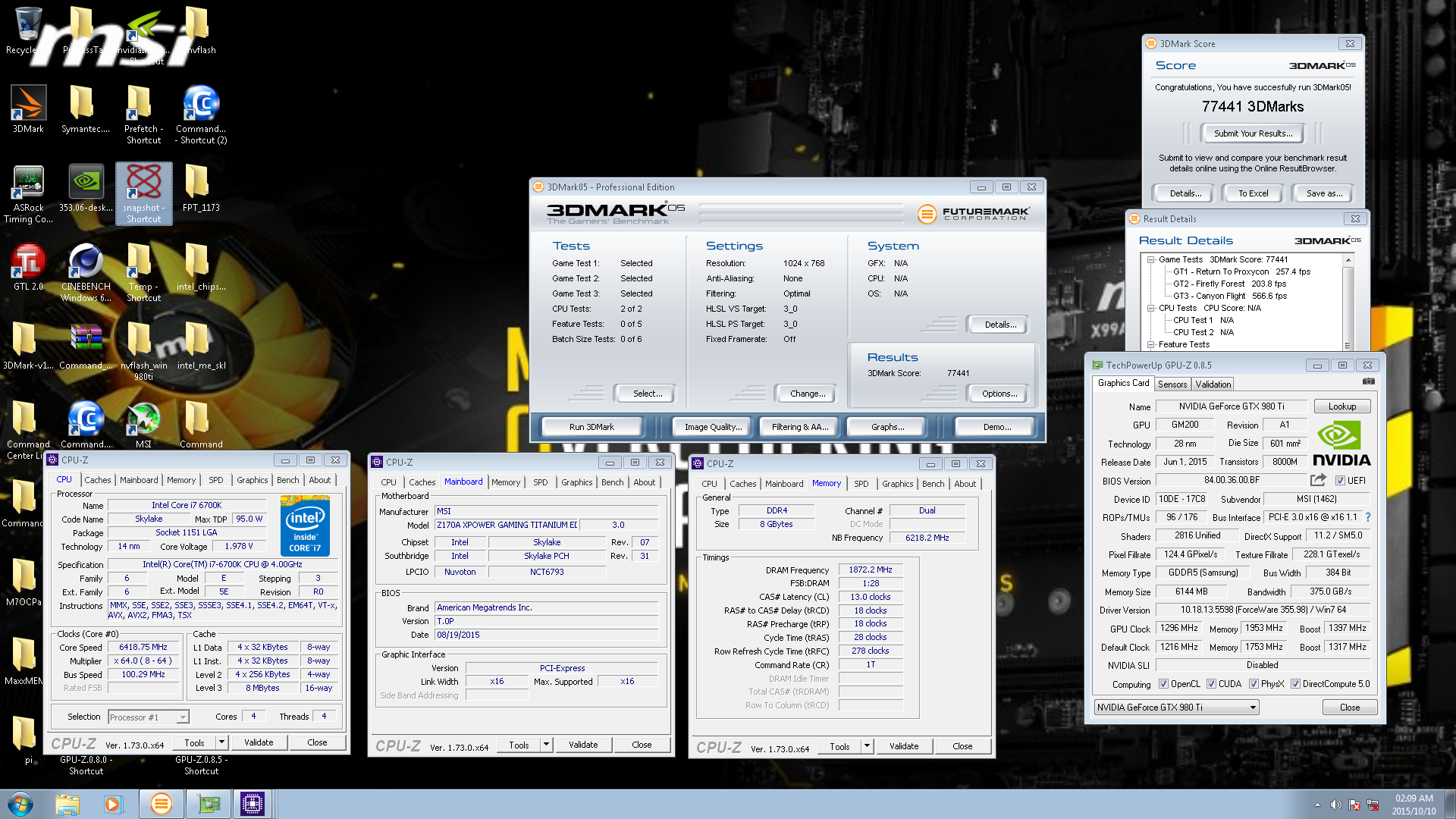
Task: Open Windows Media Player from the taskbar
Action: [113, 804]
